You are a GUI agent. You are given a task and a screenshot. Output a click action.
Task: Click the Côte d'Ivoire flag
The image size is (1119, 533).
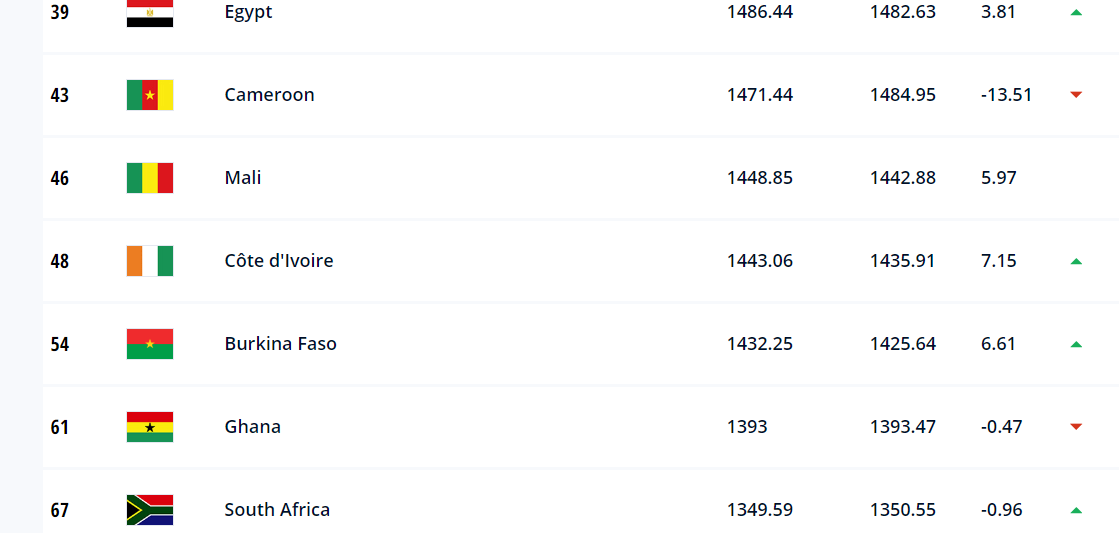tap(150, 261)
